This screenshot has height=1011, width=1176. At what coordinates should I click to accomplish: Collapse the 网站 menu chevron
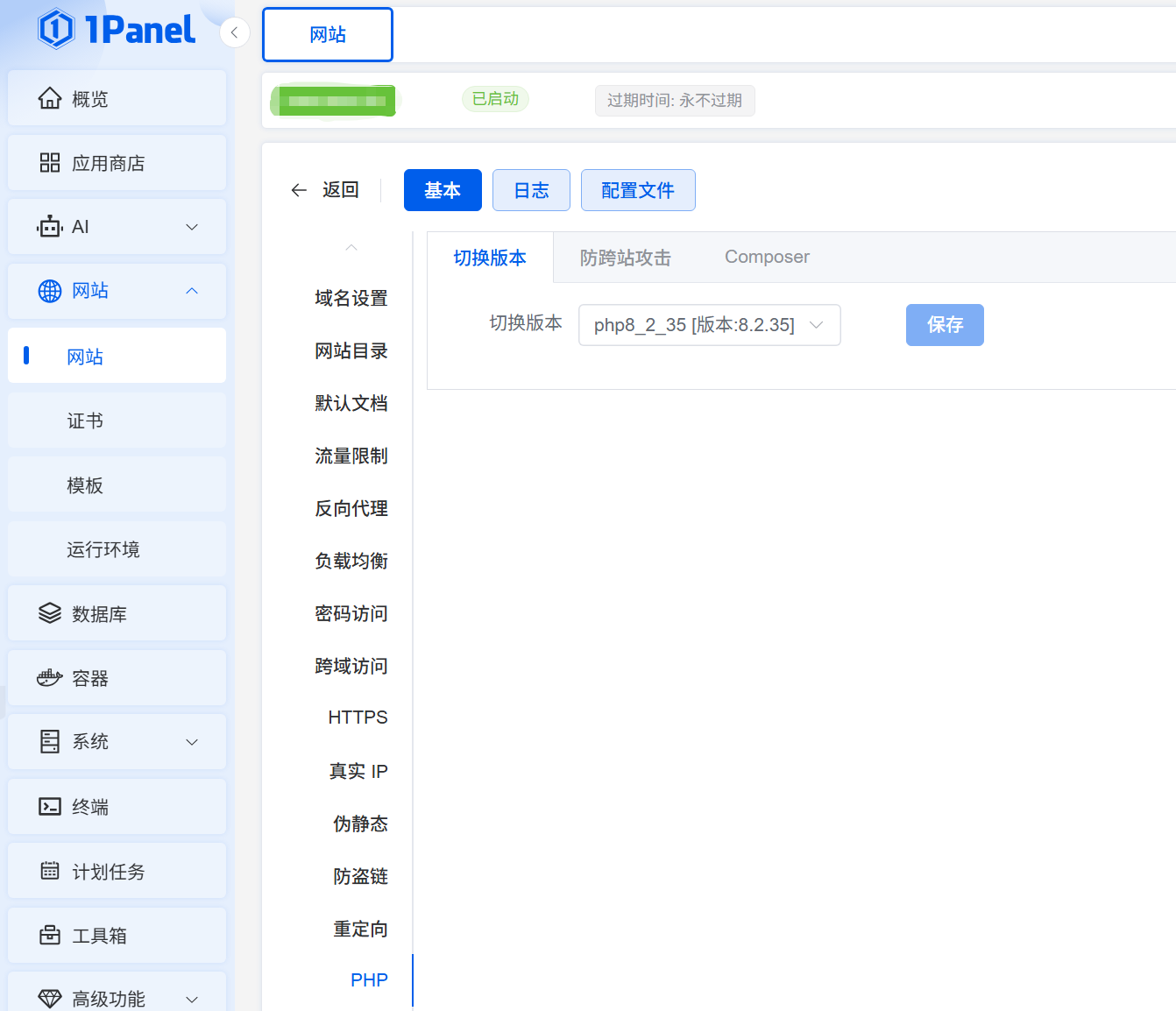click(x=192, y=291)
